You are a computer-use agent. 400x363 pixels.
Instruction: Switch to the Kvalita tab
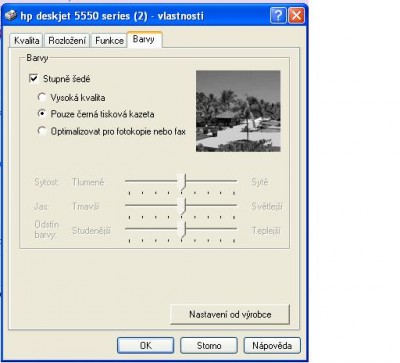tap(26, 41)
